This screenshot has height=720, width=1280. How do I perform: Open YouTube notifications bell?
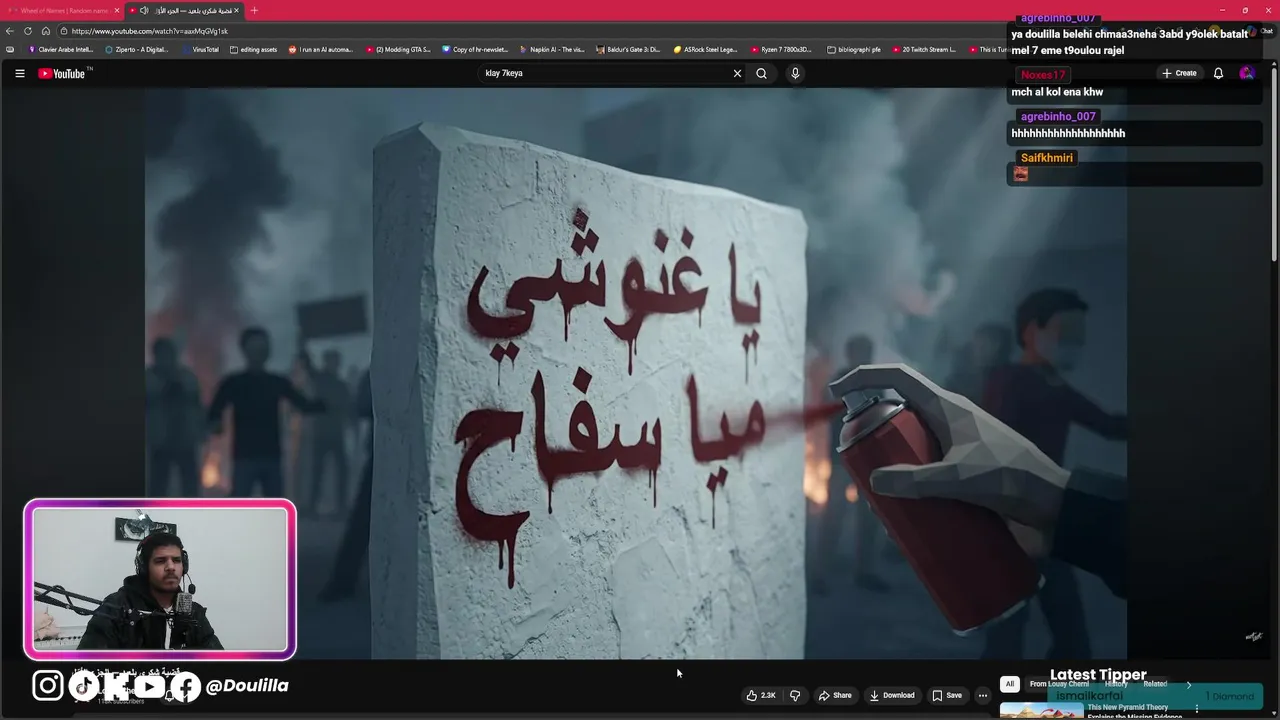1218,73
